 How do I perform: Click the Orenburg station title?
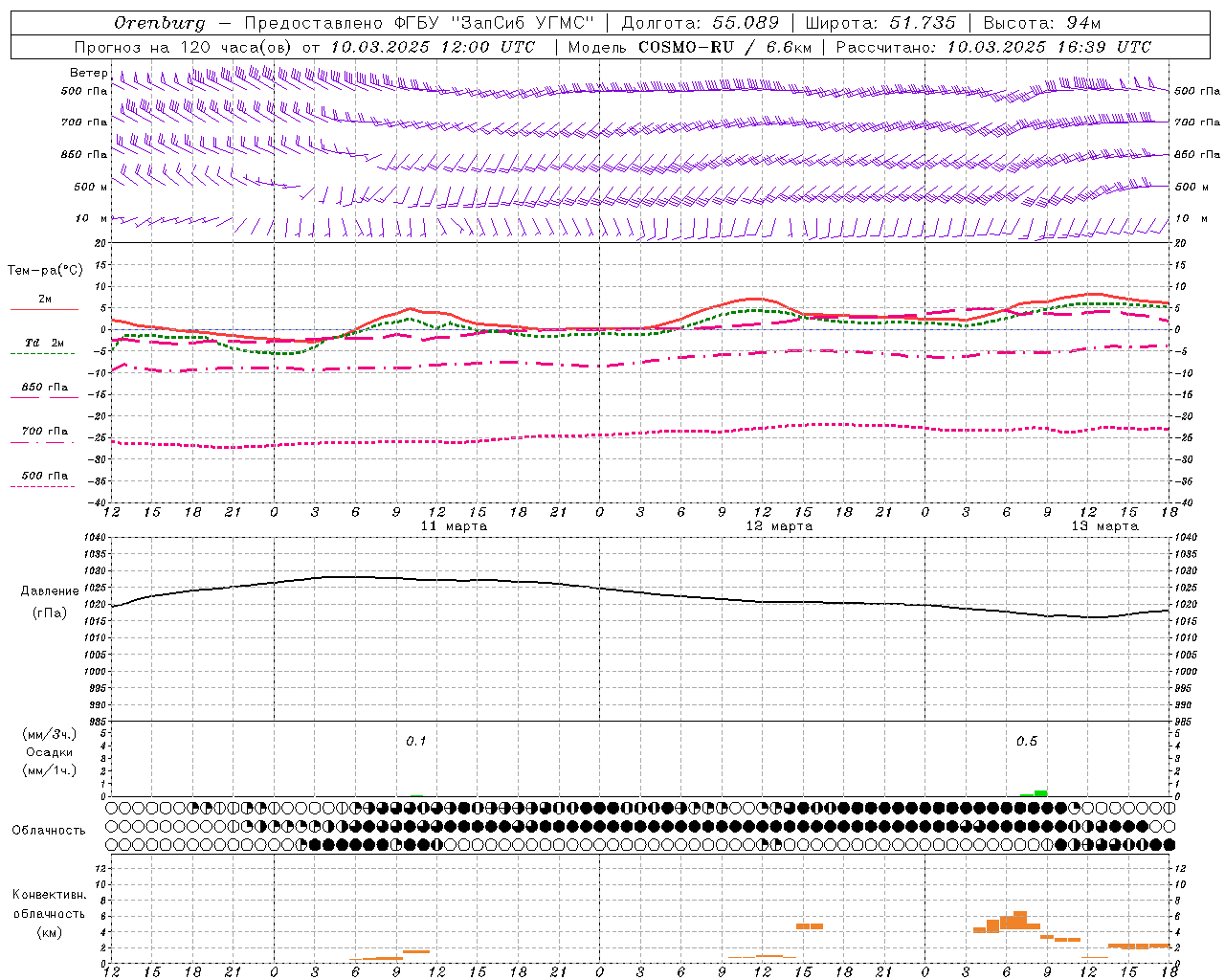[x=159, y=23]
